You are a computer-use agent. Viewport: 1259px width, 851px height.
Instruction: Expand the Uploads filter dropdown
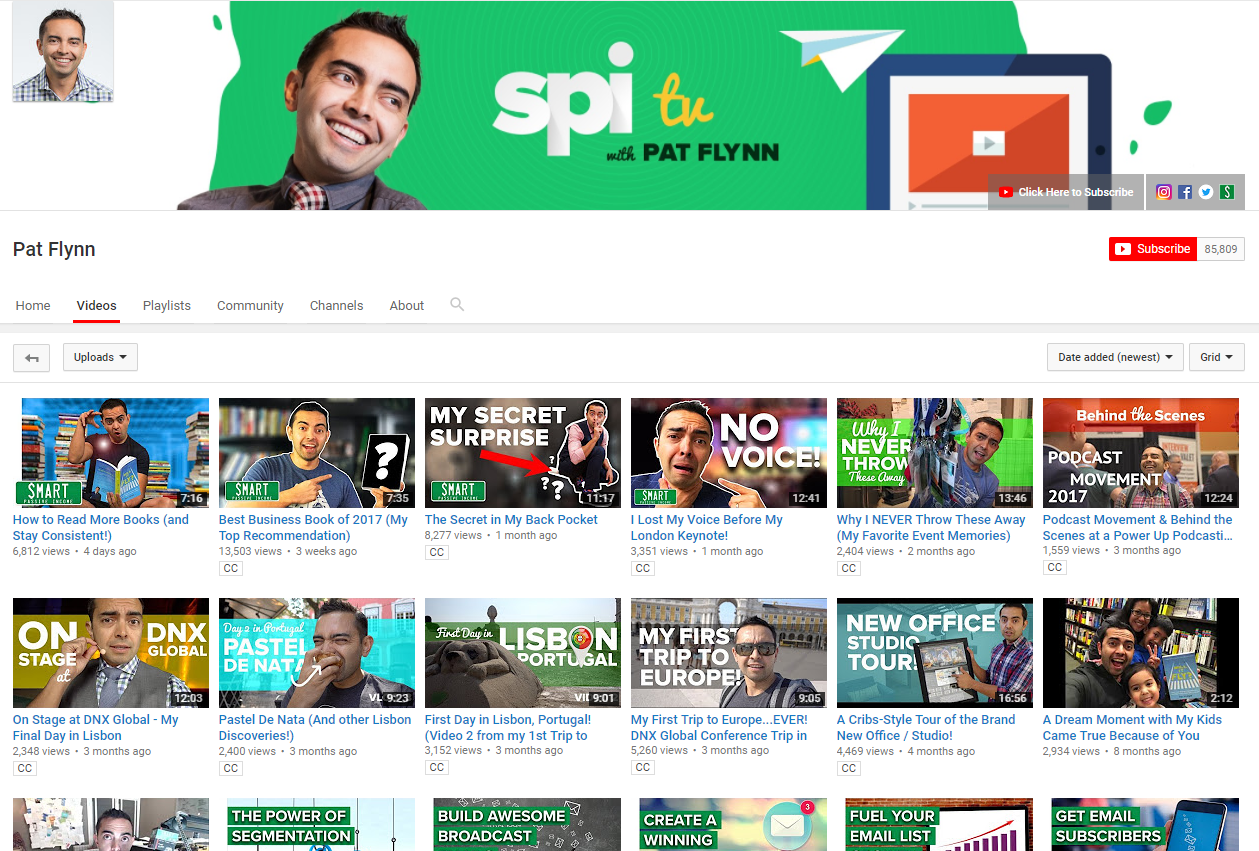coord(100,357)
